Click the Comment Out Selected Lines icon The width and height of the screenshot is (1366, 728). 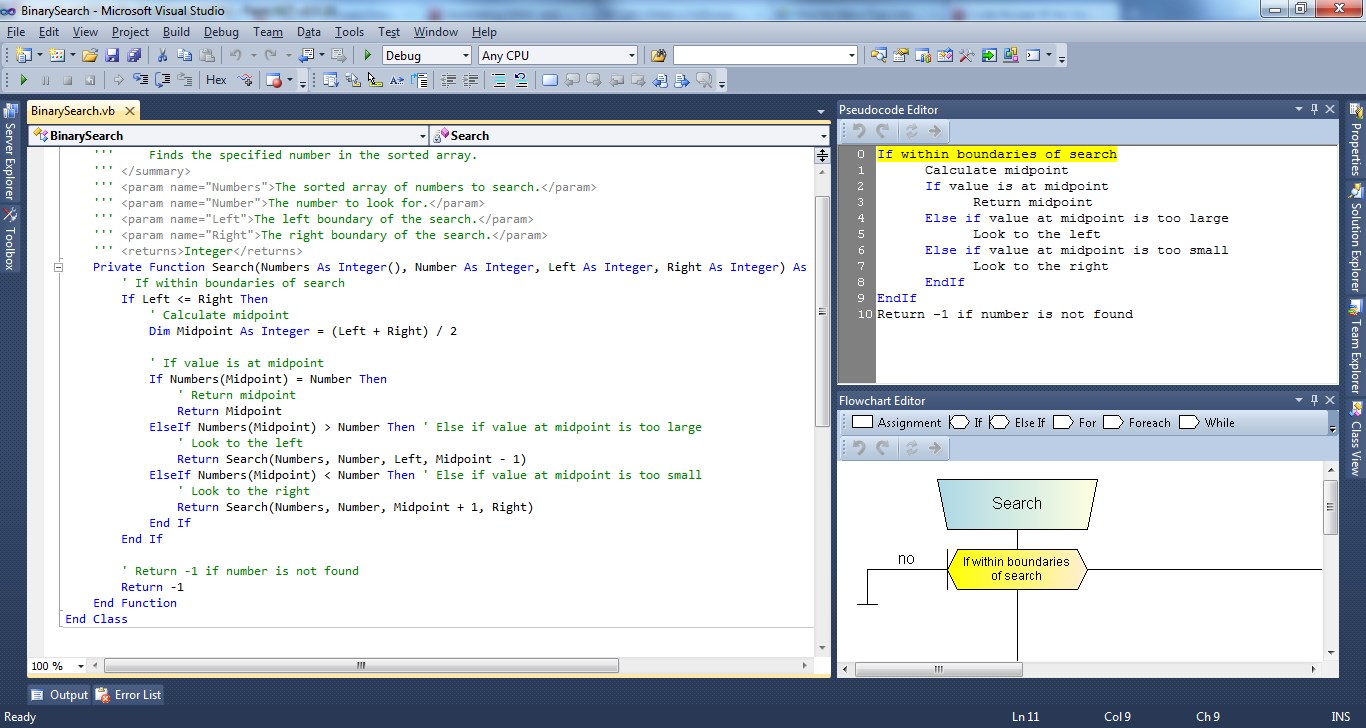(499, 80)
